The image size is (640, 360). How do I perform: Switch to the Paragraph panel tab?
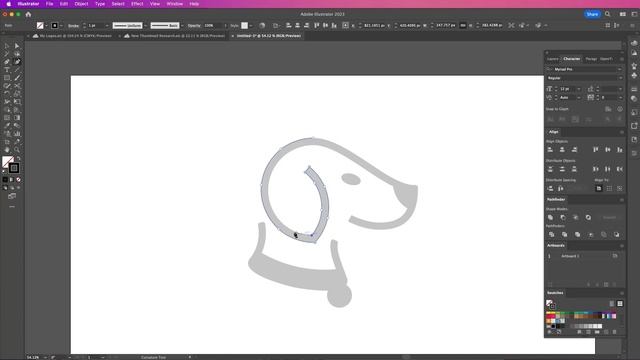tap(591, 59)
